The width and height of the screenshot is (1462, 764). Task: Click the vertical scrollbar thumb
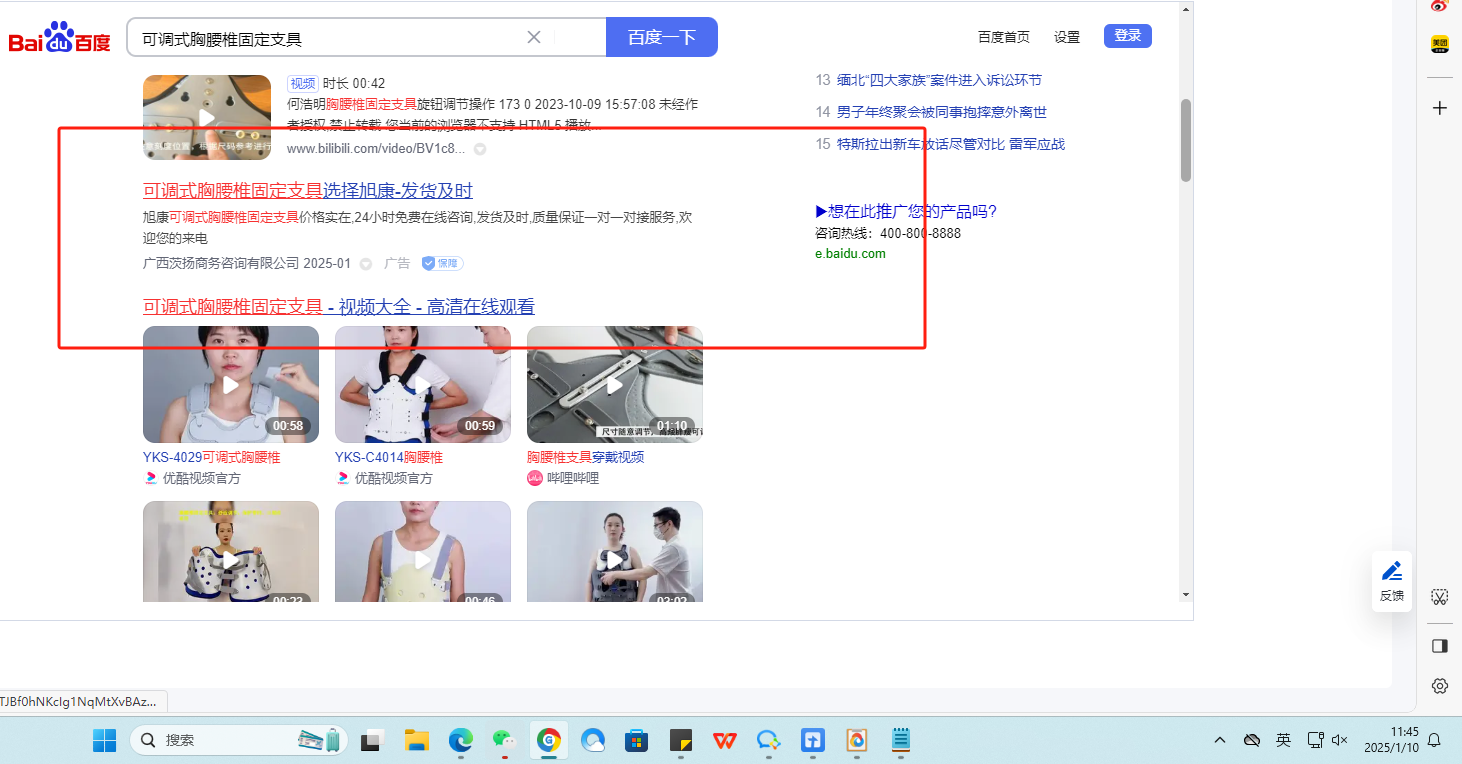point(1186,140)
